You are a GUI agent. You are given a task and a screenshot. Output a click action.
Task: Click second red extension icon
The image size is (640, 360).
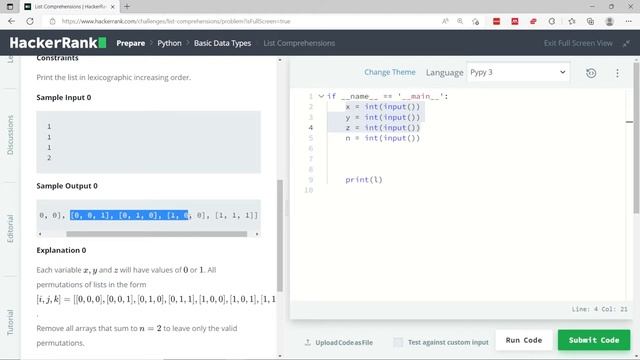click(x=515, y=21)
